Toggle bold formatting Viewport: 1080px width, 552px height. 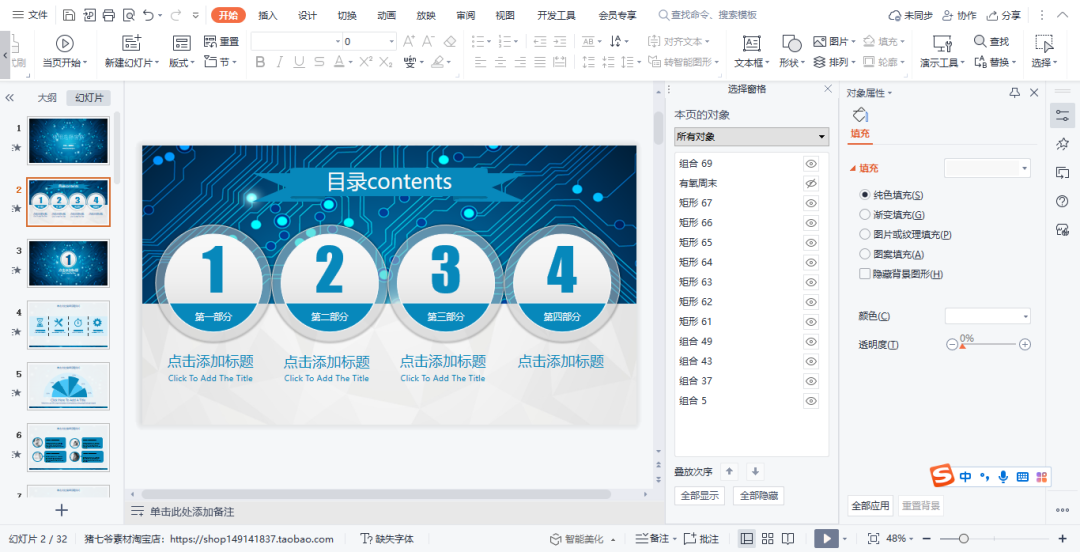coord(260,62)
